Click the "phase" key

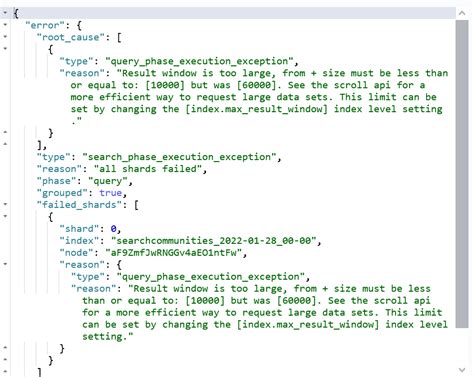pyautogui.click(x=57, y=181)
